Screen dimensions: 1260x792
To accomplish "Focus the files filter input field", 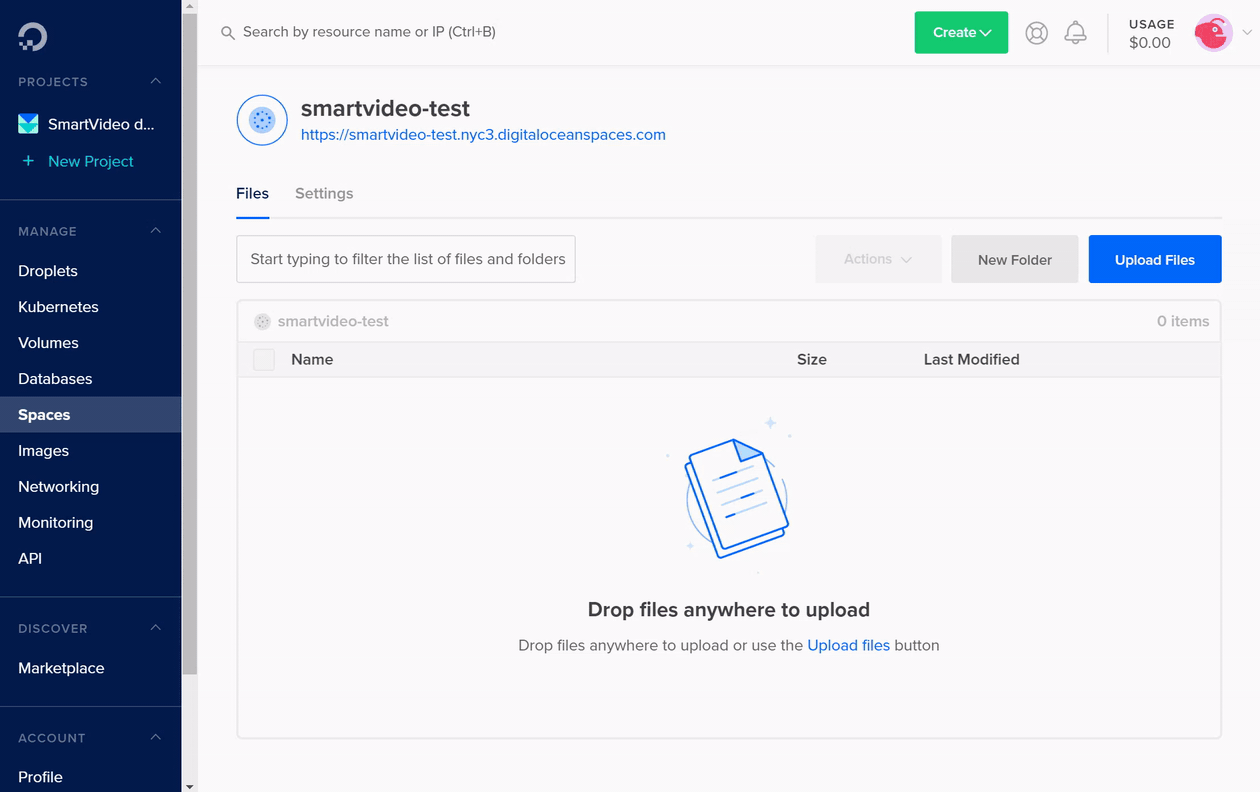I will click(x=406, y=259).
